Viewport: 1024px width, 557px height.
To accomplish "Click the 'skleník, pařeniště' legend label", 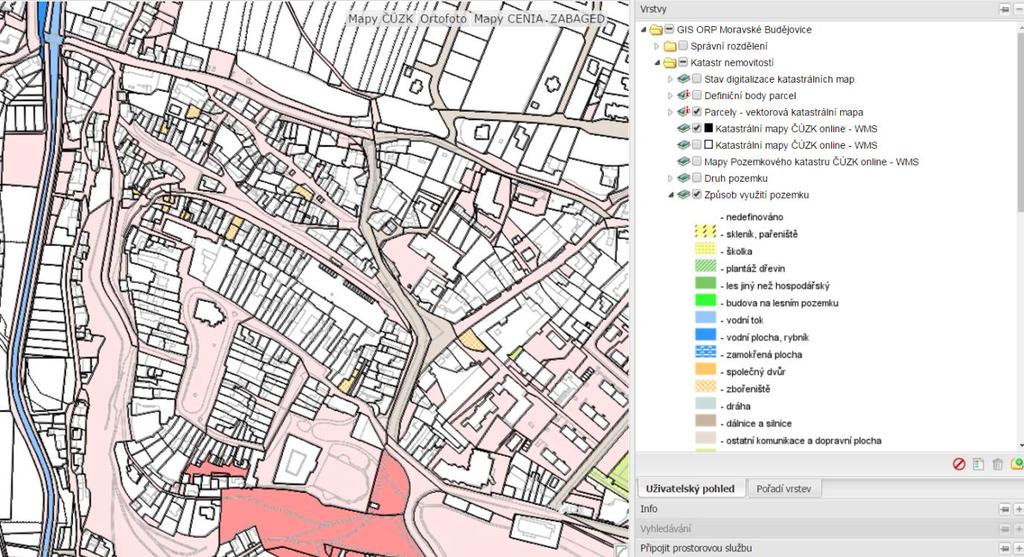I will click(760, 234).
